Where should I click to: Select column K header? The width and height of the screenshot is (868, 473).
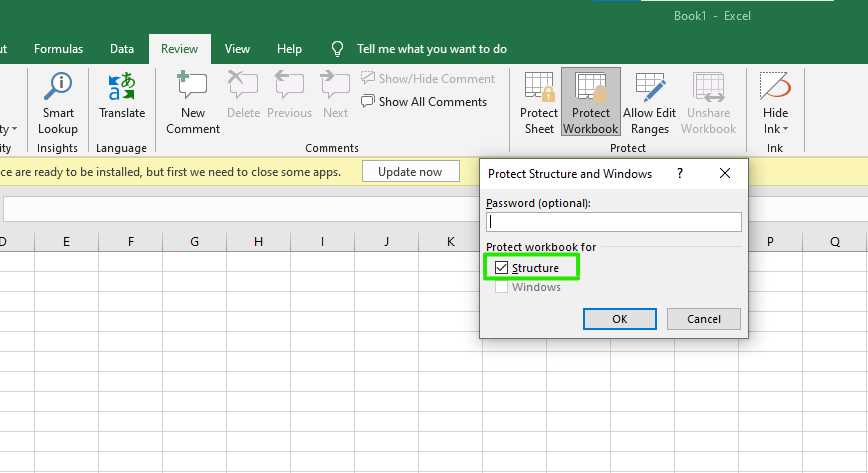tap(450, 241)
